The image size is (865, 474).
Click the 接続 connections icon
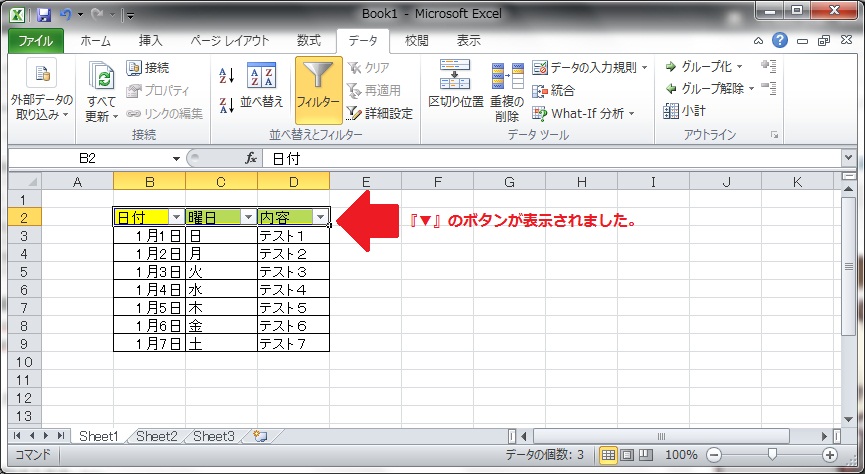[x=134, y=68]
